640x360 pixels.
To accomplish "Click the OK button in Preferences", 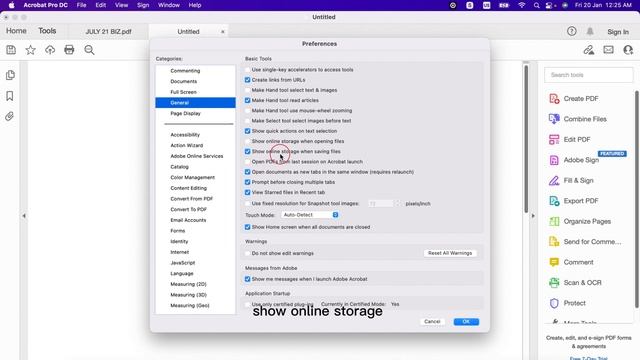I will [x=466, y=322].
